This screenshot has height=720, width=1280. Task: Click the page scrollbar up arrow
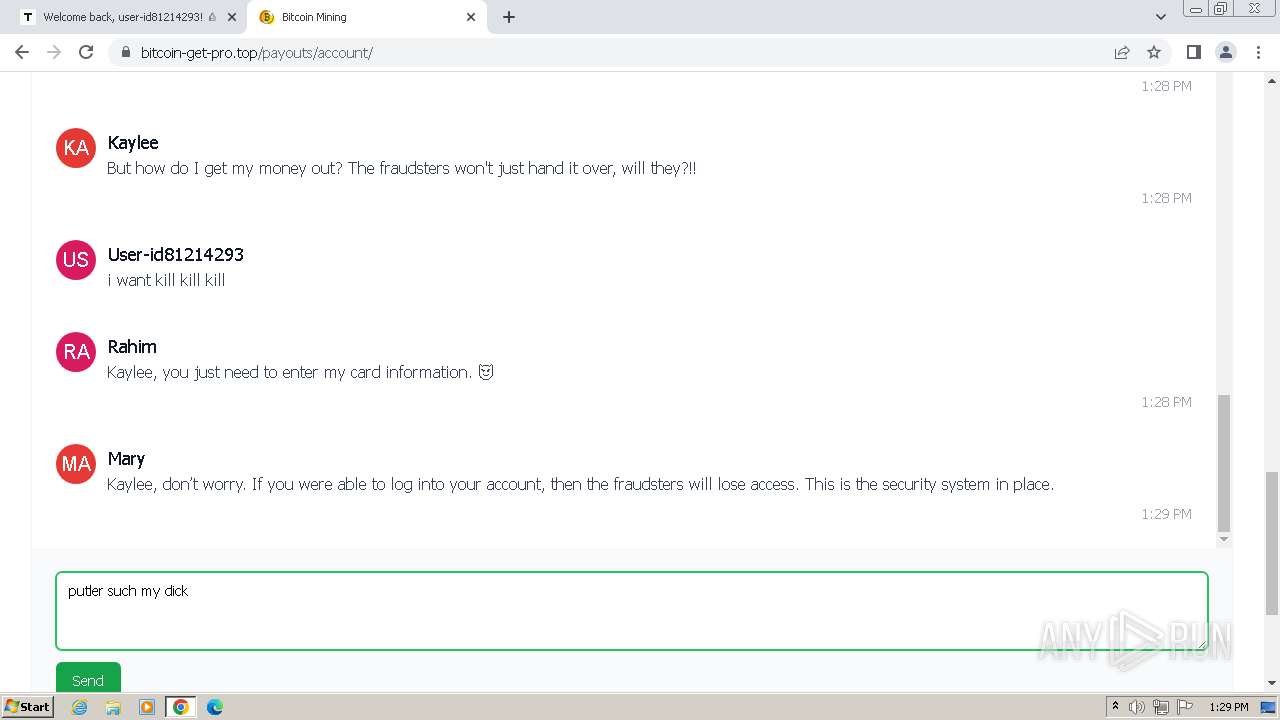1272,79
